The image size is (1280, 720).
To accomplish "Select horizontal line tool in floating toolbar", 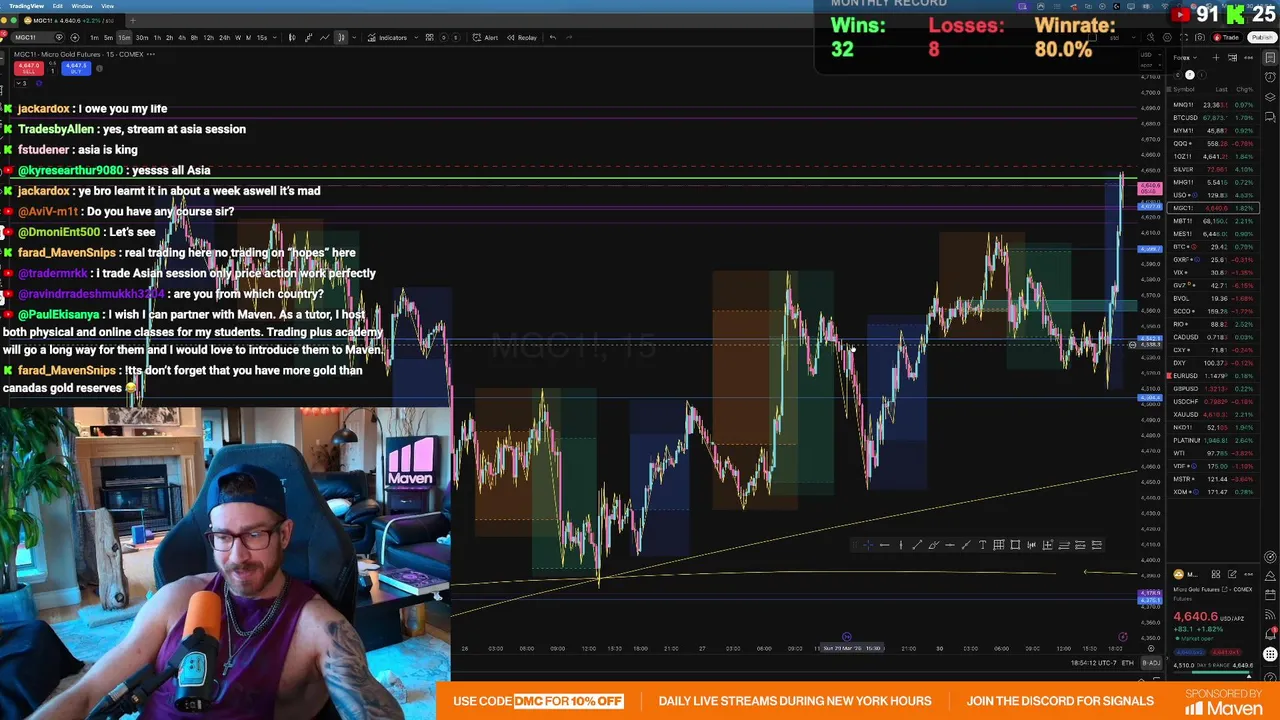I will (885, 545).
